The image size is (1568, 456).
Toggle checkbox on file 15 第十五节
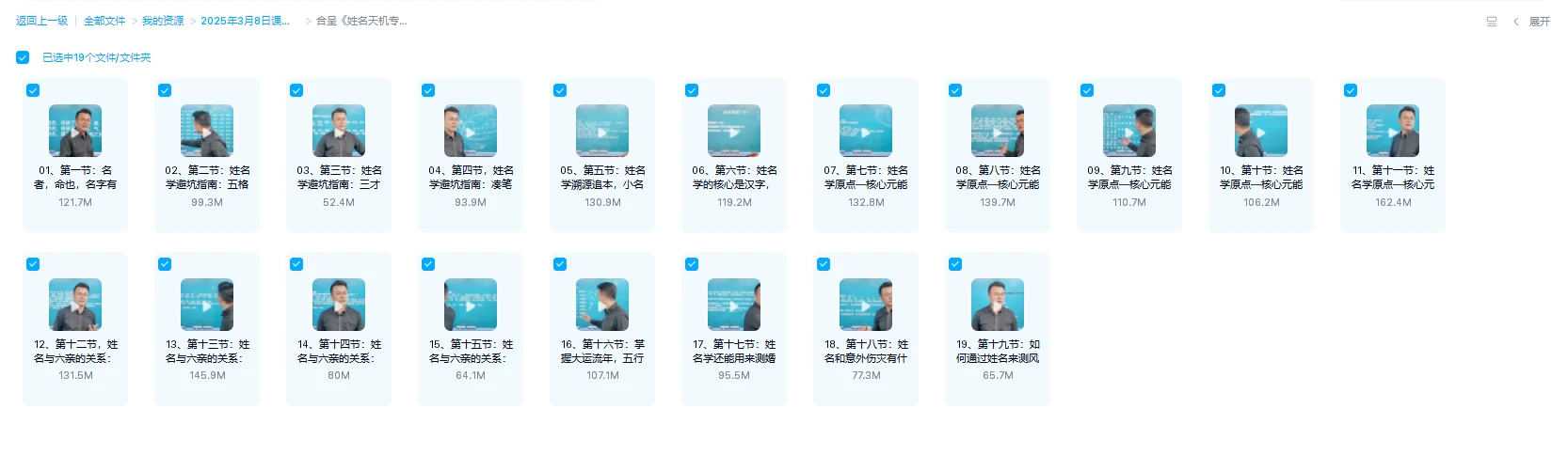click(428, 264)
